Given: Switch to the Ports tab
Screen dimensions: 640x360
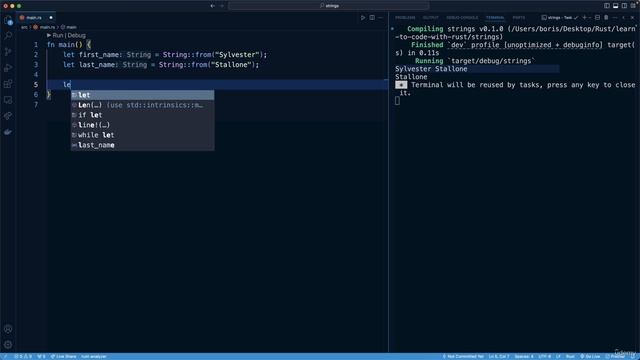Looking at the screenshot, I should [518, 18].
